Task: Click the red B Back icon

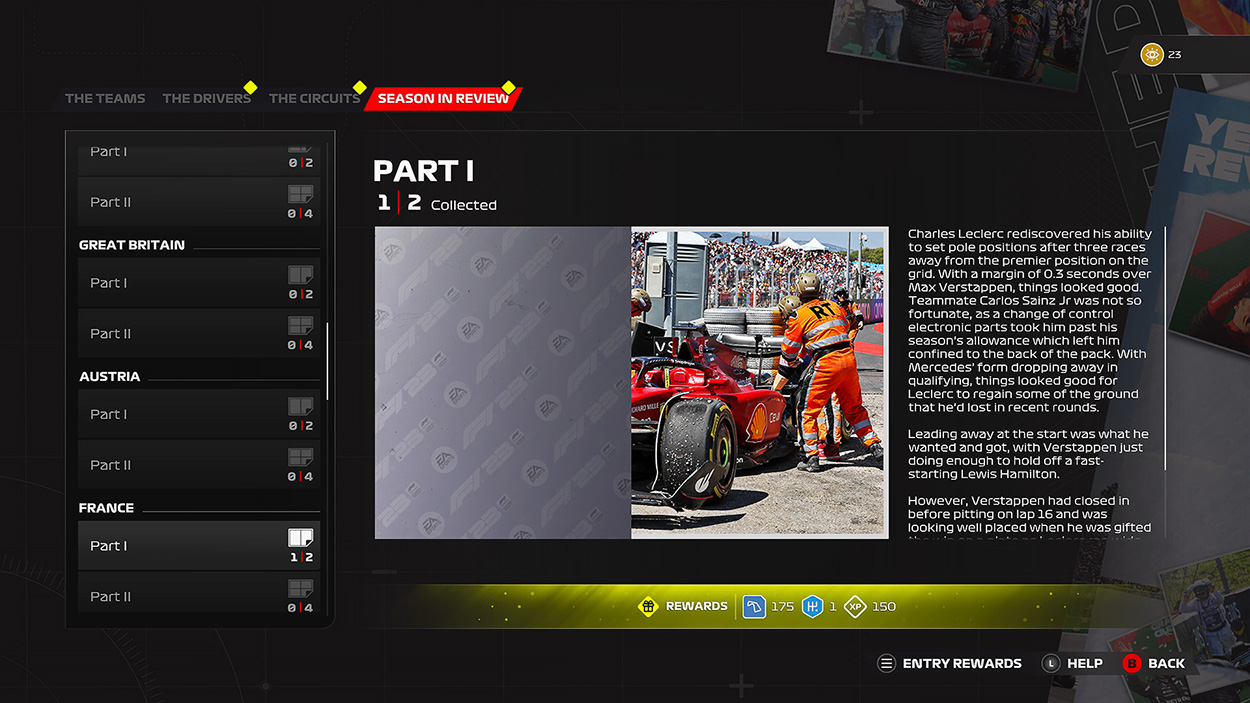Action: click(x=1132, y=663)
